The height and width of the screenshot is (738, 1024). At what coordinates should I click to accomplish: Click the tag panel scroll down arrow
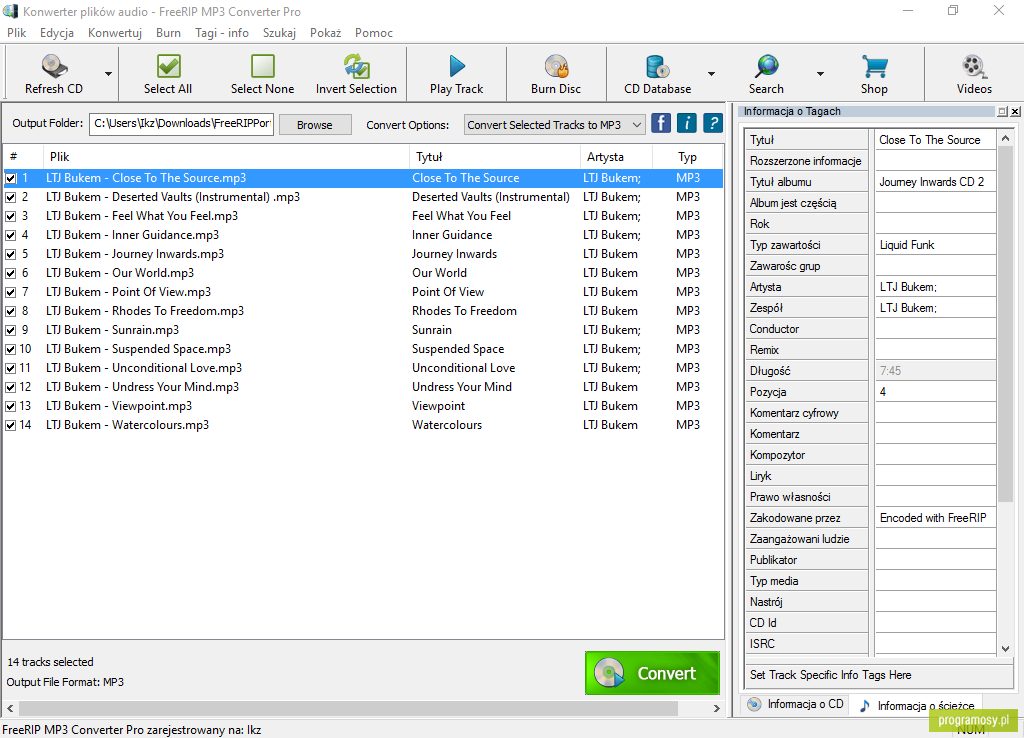coord(1006,648)
